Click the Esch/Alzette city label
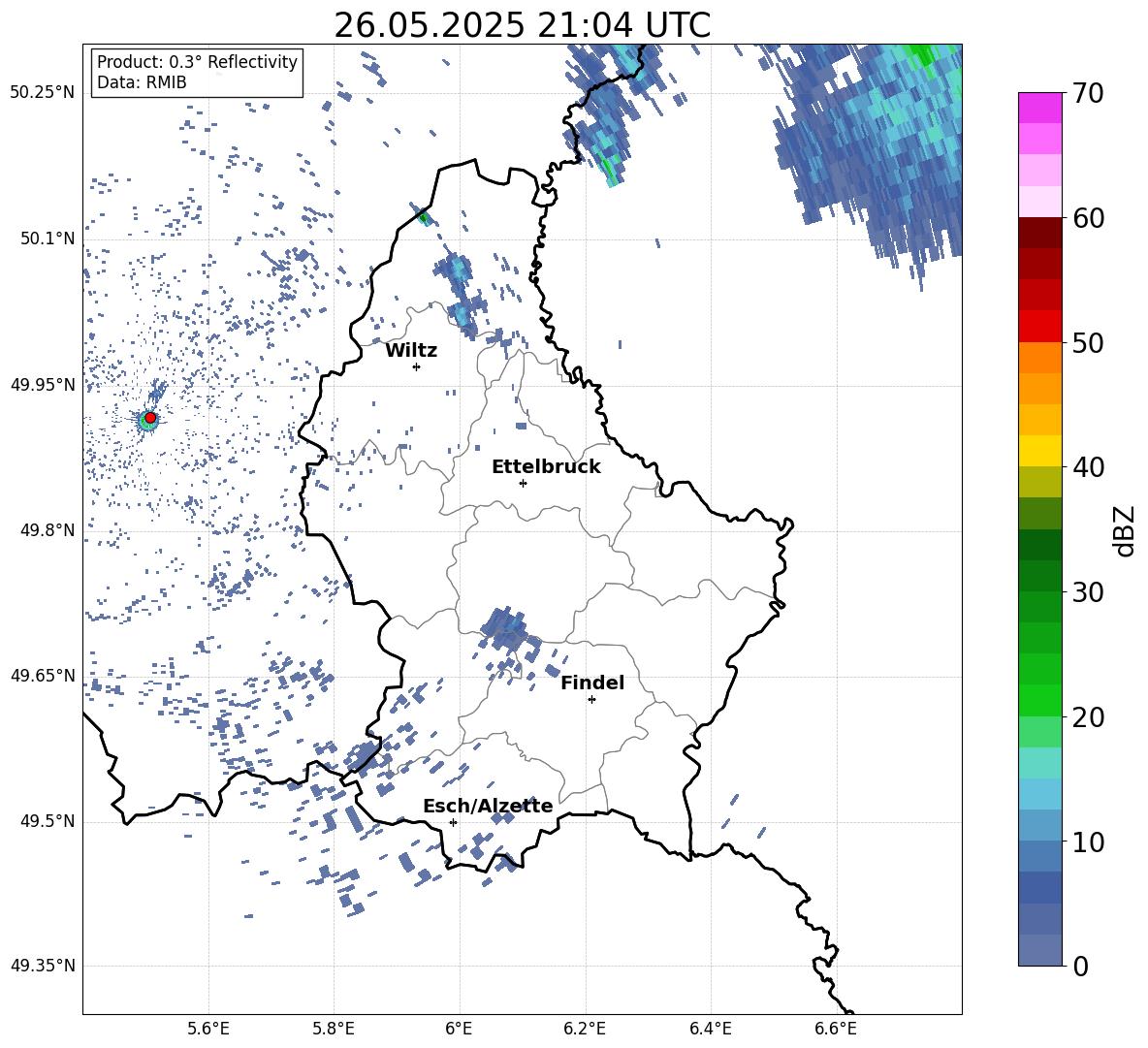This screenshot has width=1148, height=1048. (x=488, y=806)
